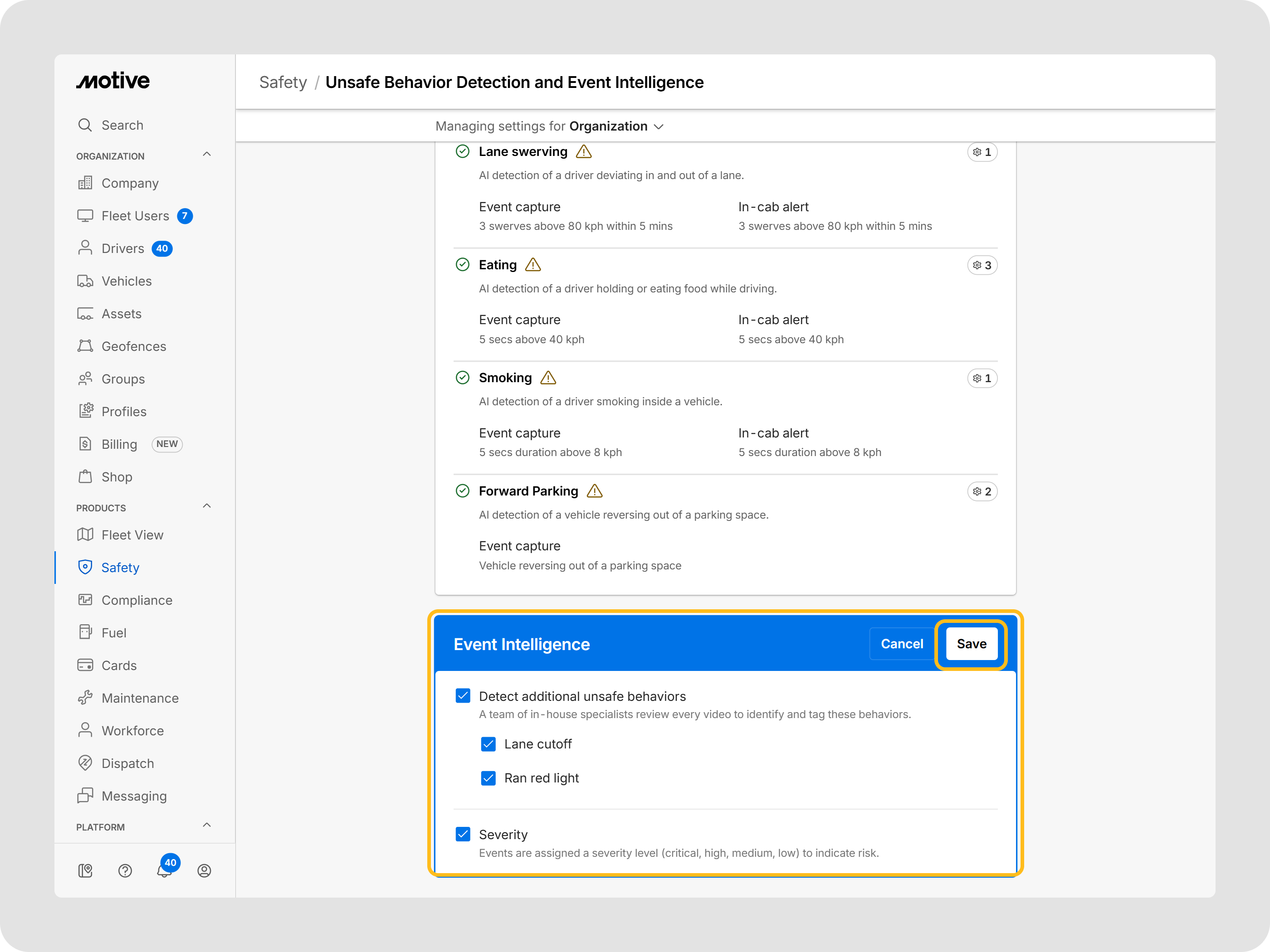Open the help question mark icon

125,870
